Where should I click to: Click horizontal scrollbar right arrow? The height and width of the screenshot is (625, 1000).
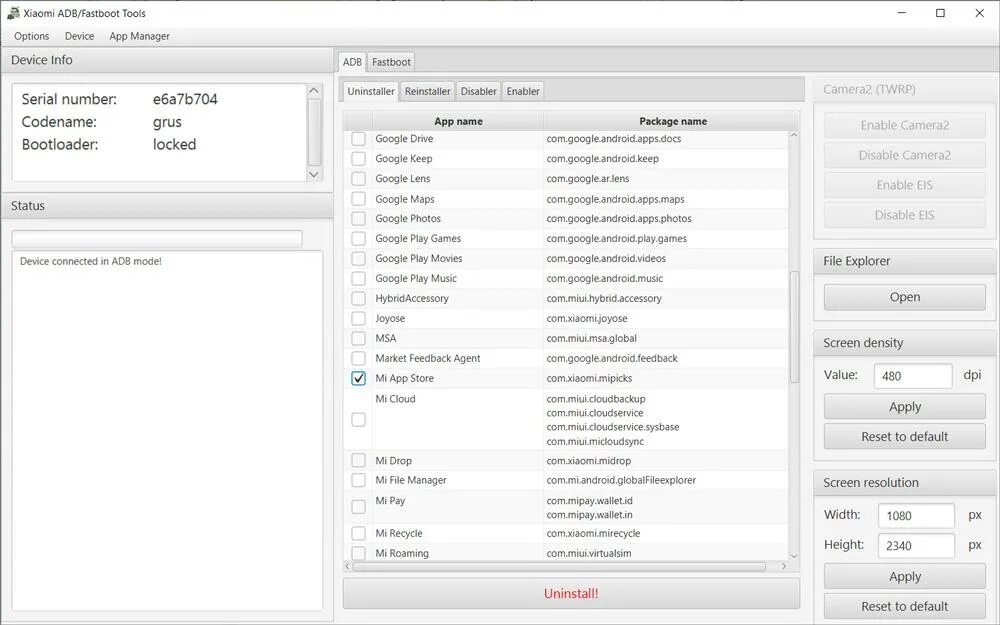coord(784,566)
